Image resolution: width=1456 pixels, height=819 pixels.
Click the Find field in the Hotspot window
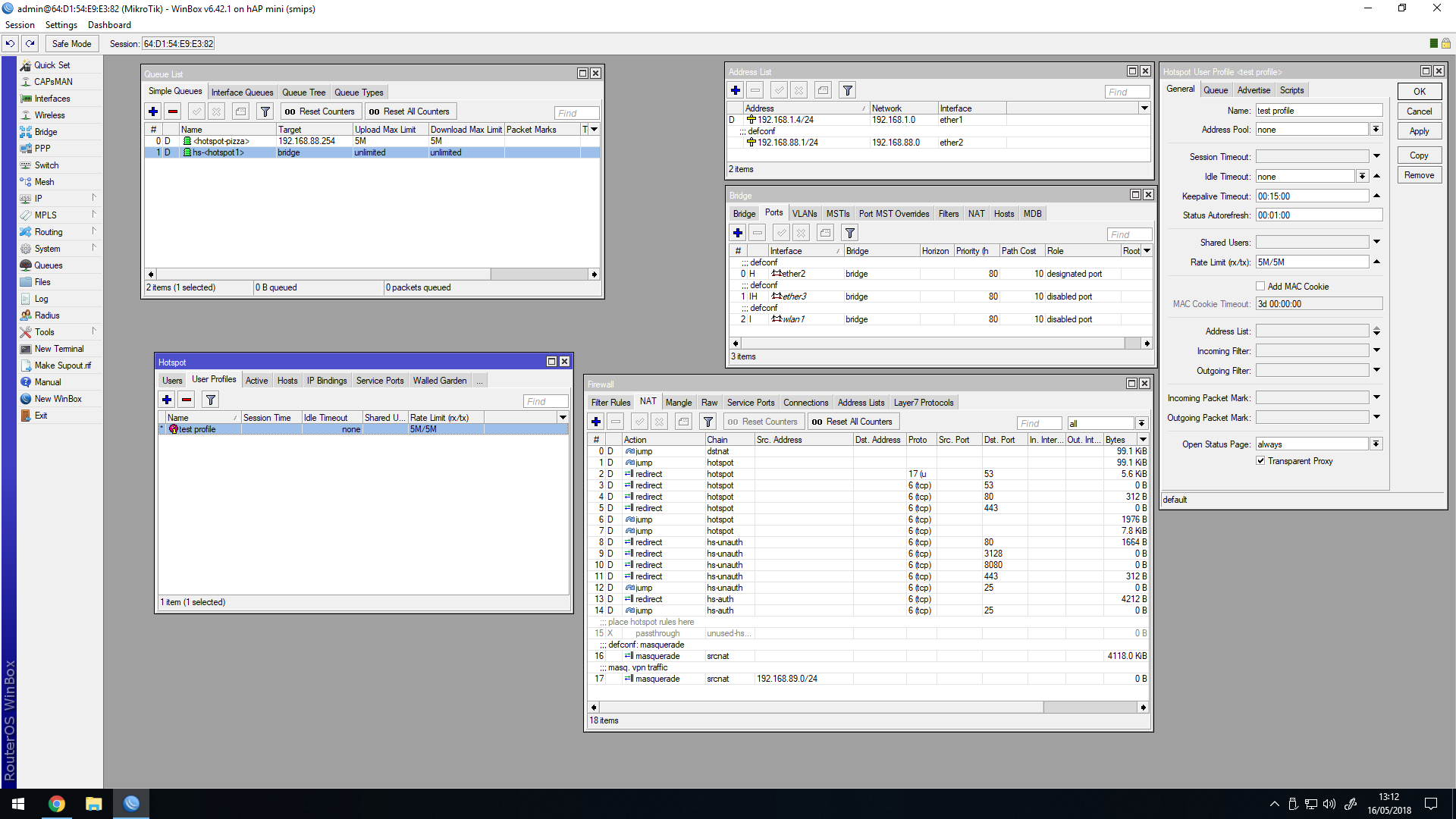point(544,400)
